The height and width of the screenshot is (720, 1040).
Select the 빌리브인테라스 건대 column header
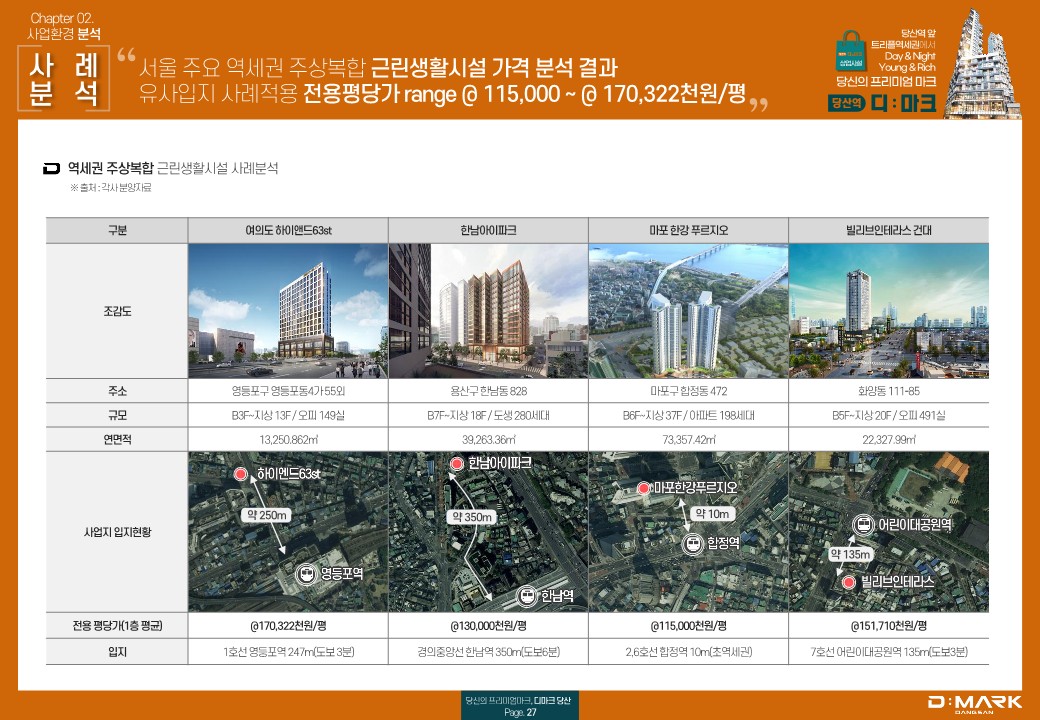(x=889, y=231)
